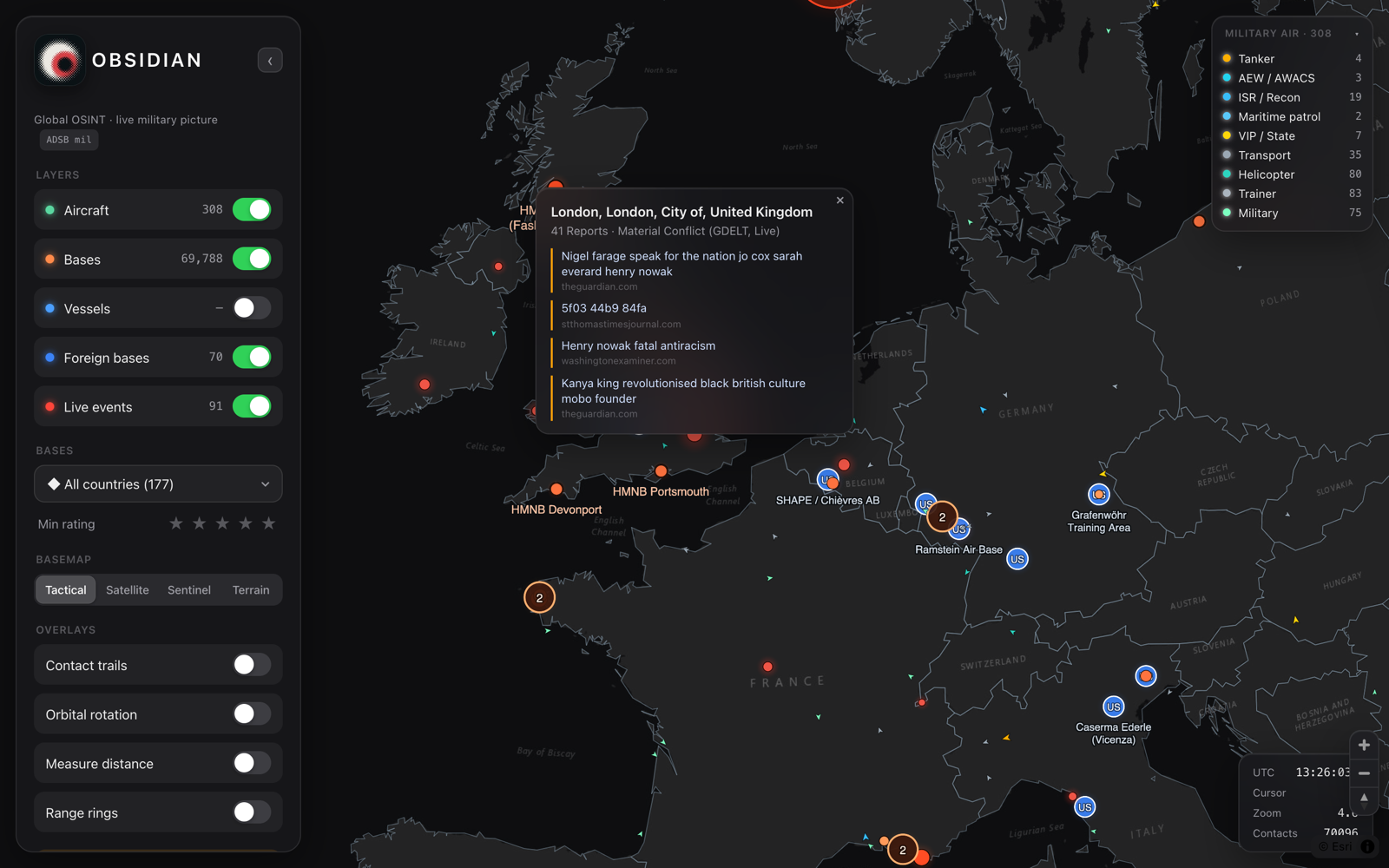Select the HMNB Devonport base marker
Screen dimensions: 1389x868
pos(556,490)
